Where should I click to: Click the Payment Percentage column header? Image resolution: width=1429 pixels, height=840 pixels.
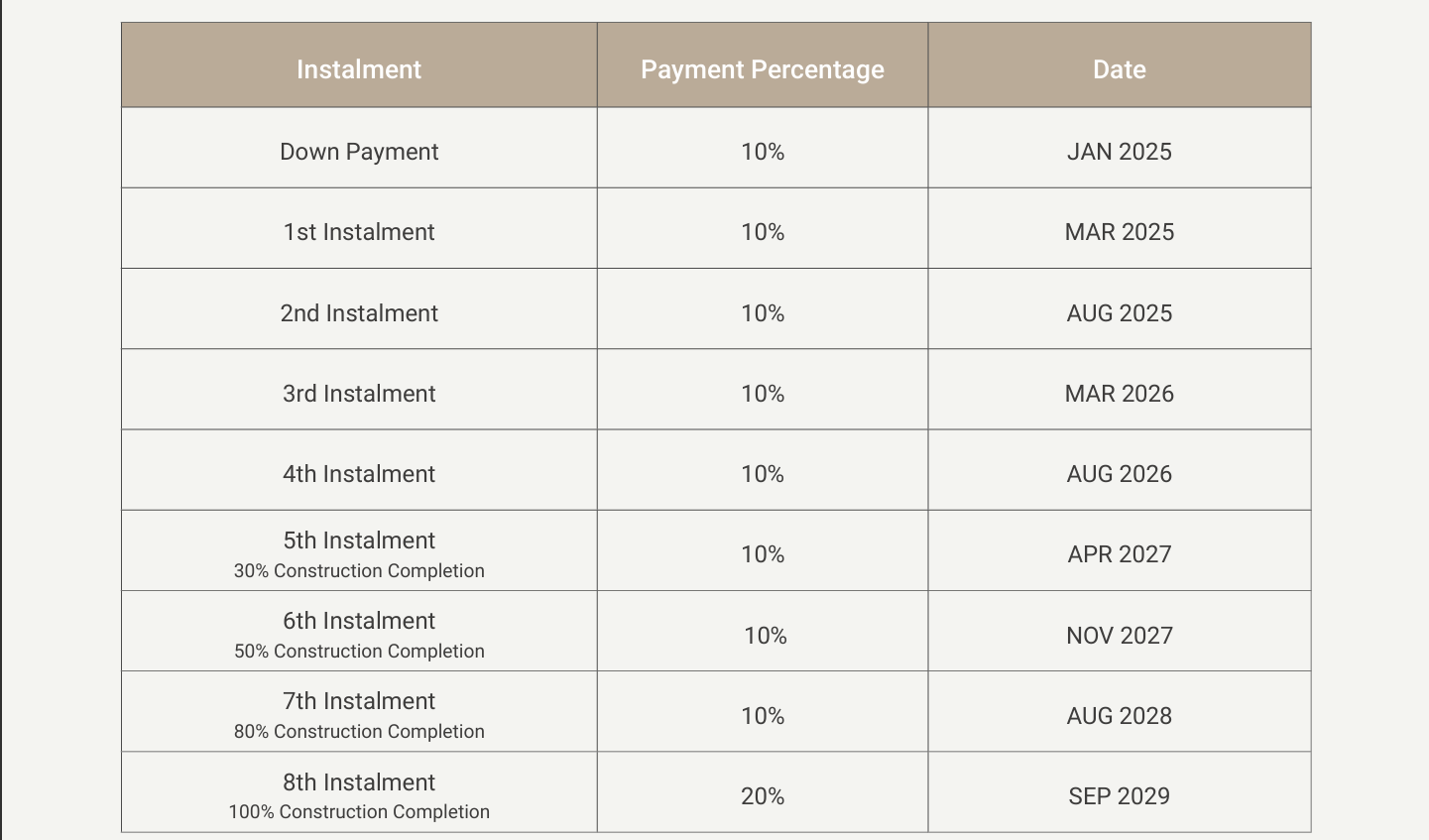pos(762,69)
